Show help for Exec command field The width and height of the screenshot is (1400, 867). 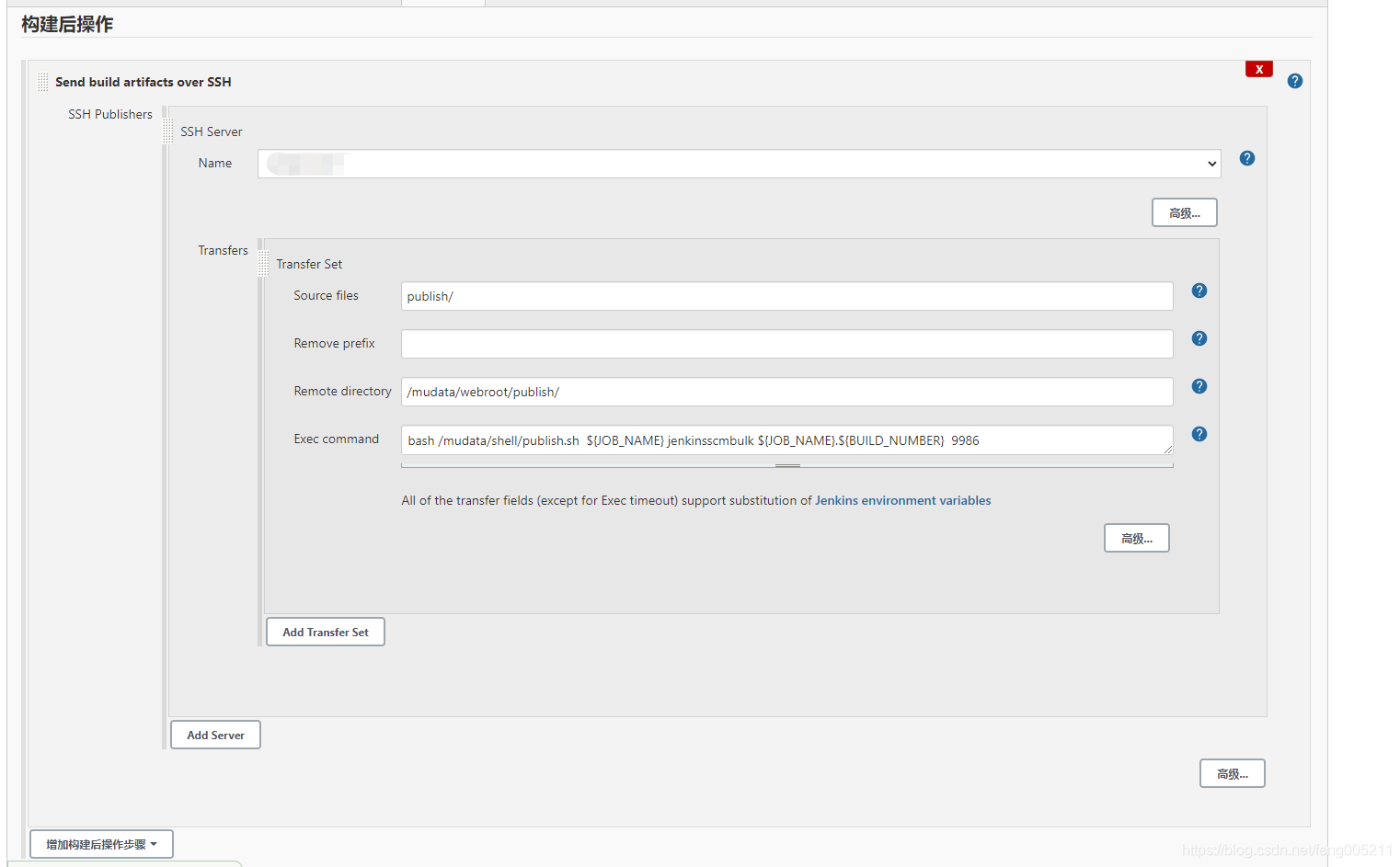click(1199, 434)
